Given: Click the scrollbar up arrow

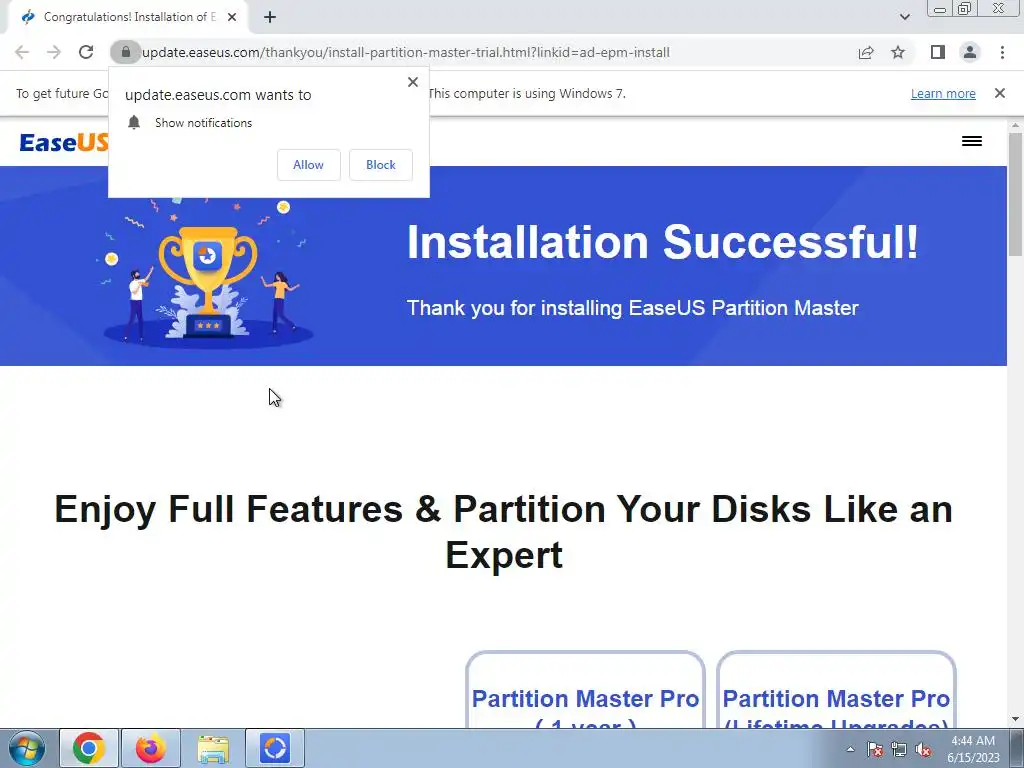Looking at the screenshot, I should tap(1015, 125).
